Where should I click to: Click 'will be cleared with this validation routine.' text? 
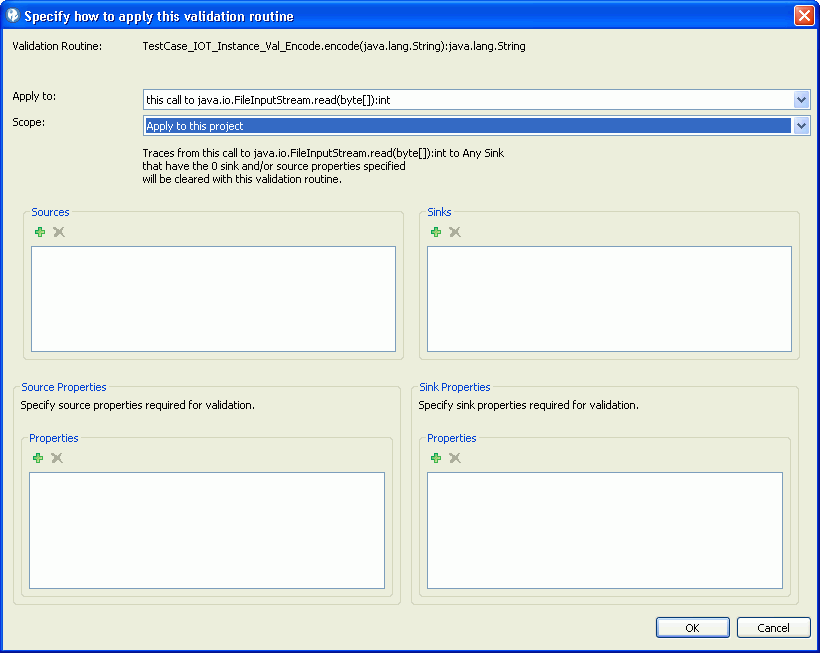[x=242, y=179]
